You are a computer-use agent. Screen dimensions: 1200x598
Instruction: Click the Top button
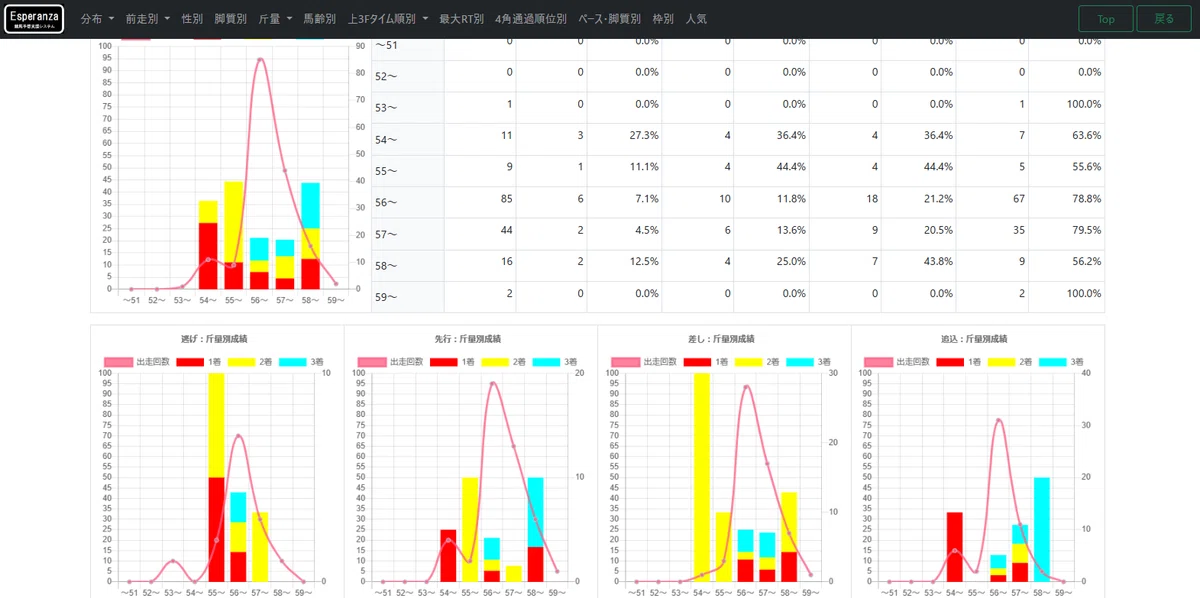1106,19
